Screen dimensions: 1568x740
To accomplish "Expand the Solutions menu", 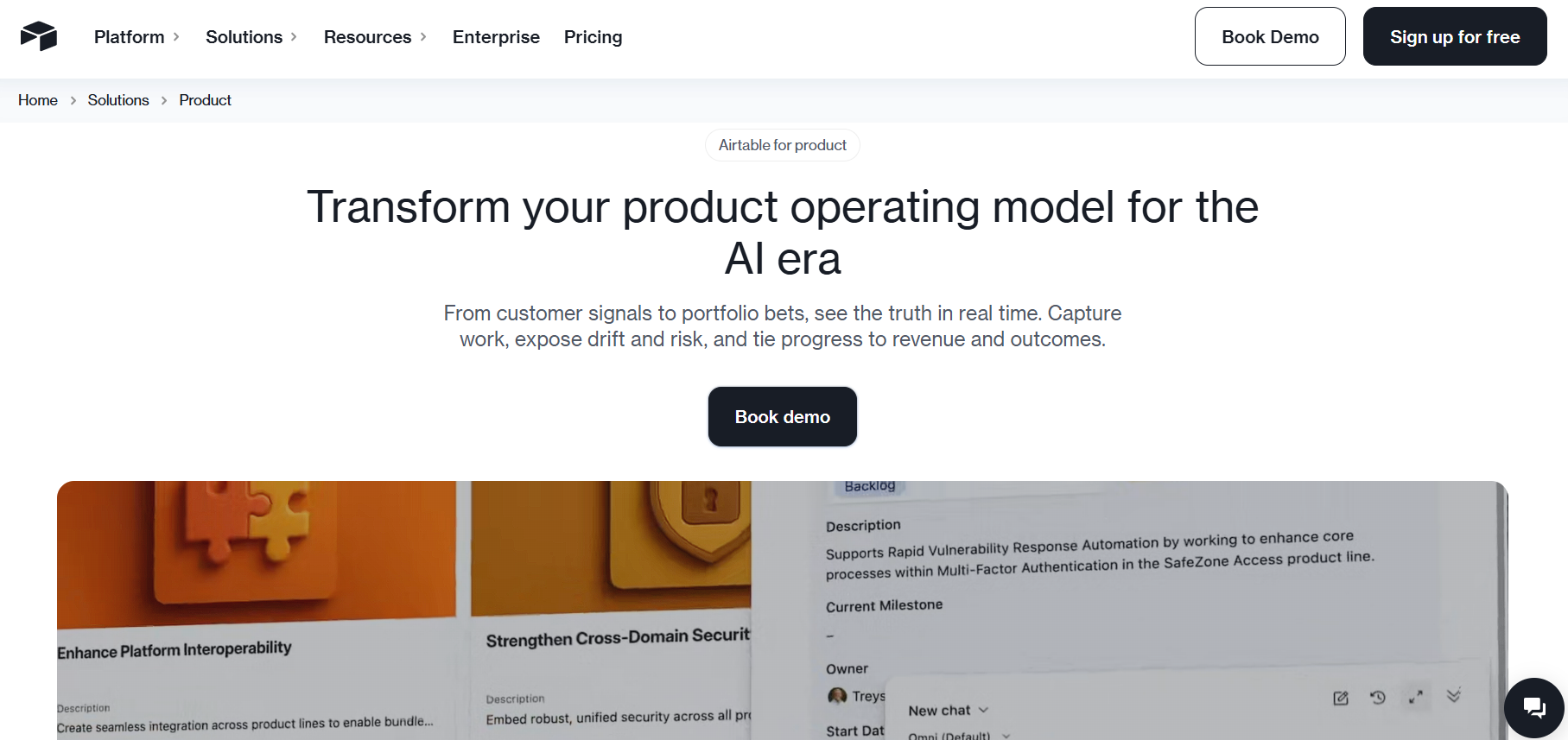I will 251,37.
